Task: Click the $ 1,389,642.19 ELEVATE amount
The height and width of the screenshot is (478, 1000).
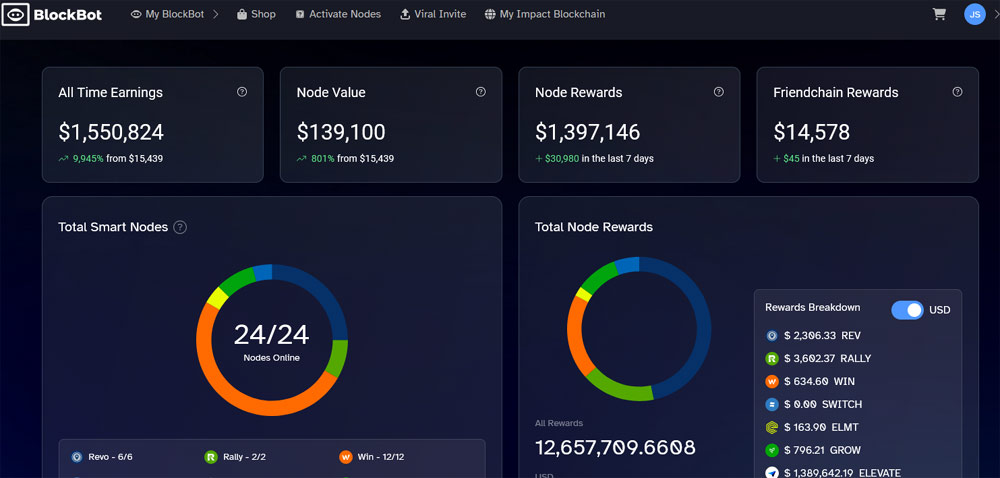Action: coord(842,473)
